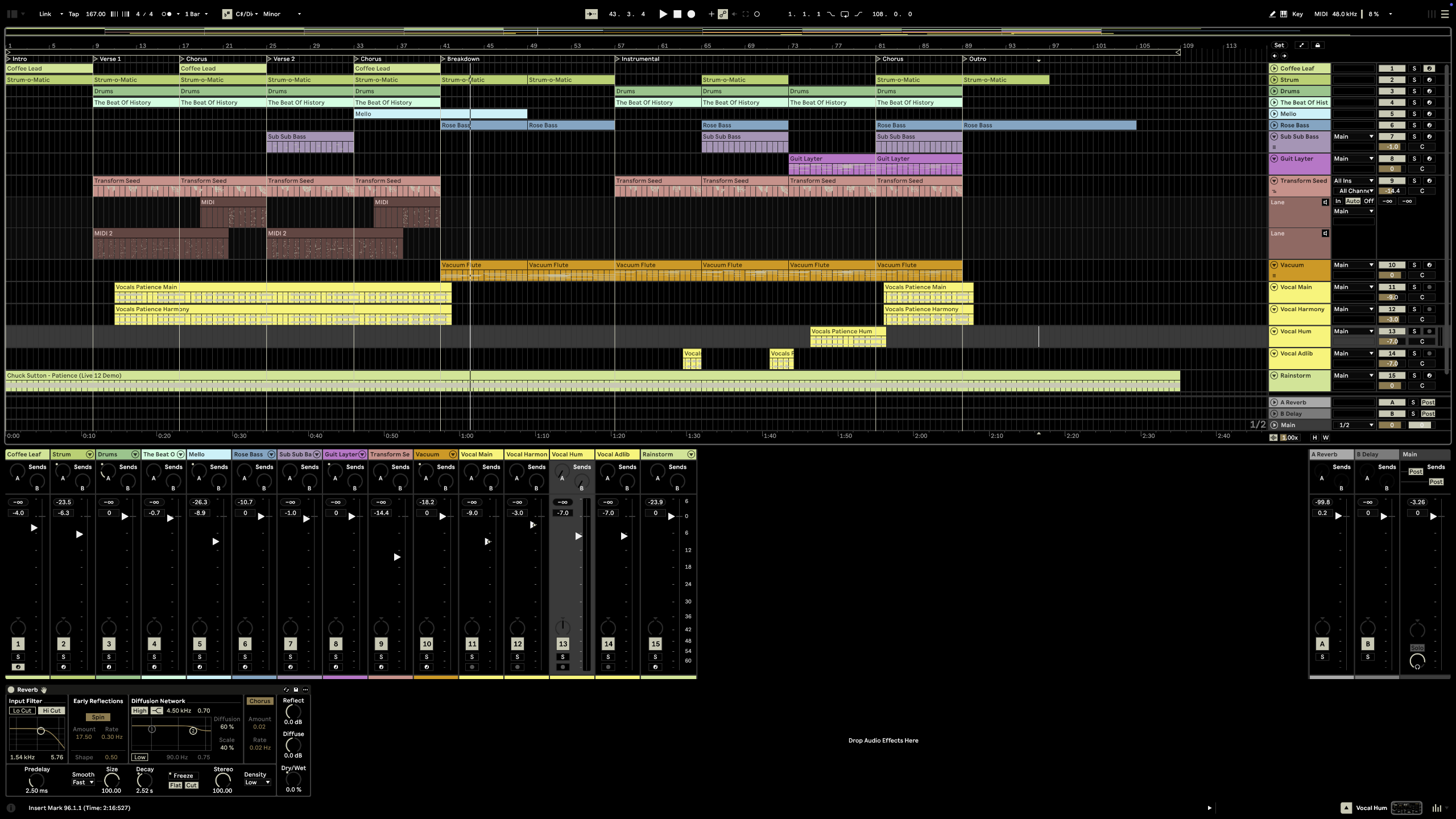1456x819 pixels.
Task: Set Transform Seed monitor to Off
Action: coord(1368,201)
